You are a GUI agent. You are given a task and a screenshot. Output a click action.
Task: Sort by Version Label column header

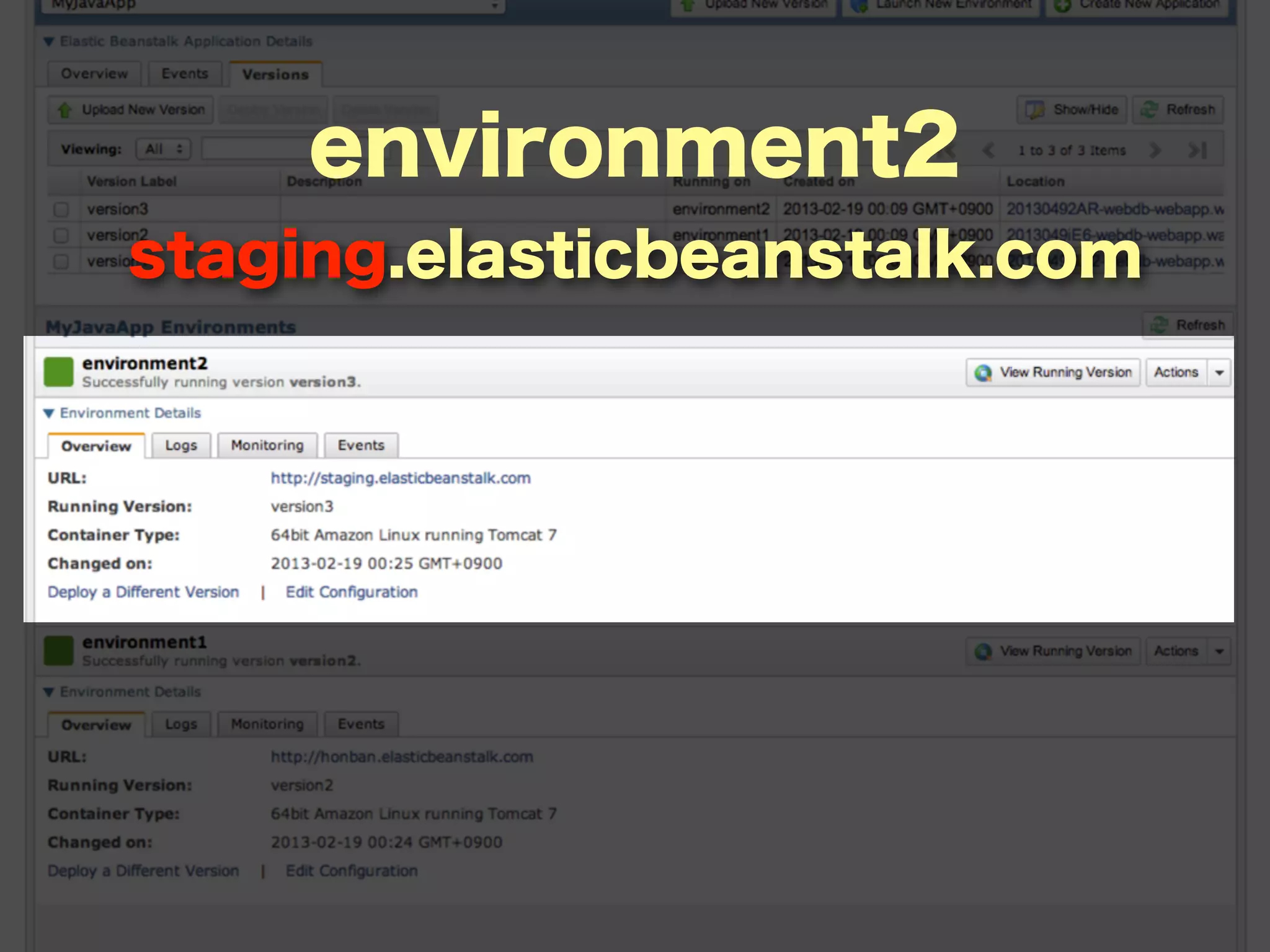point(131,182)
